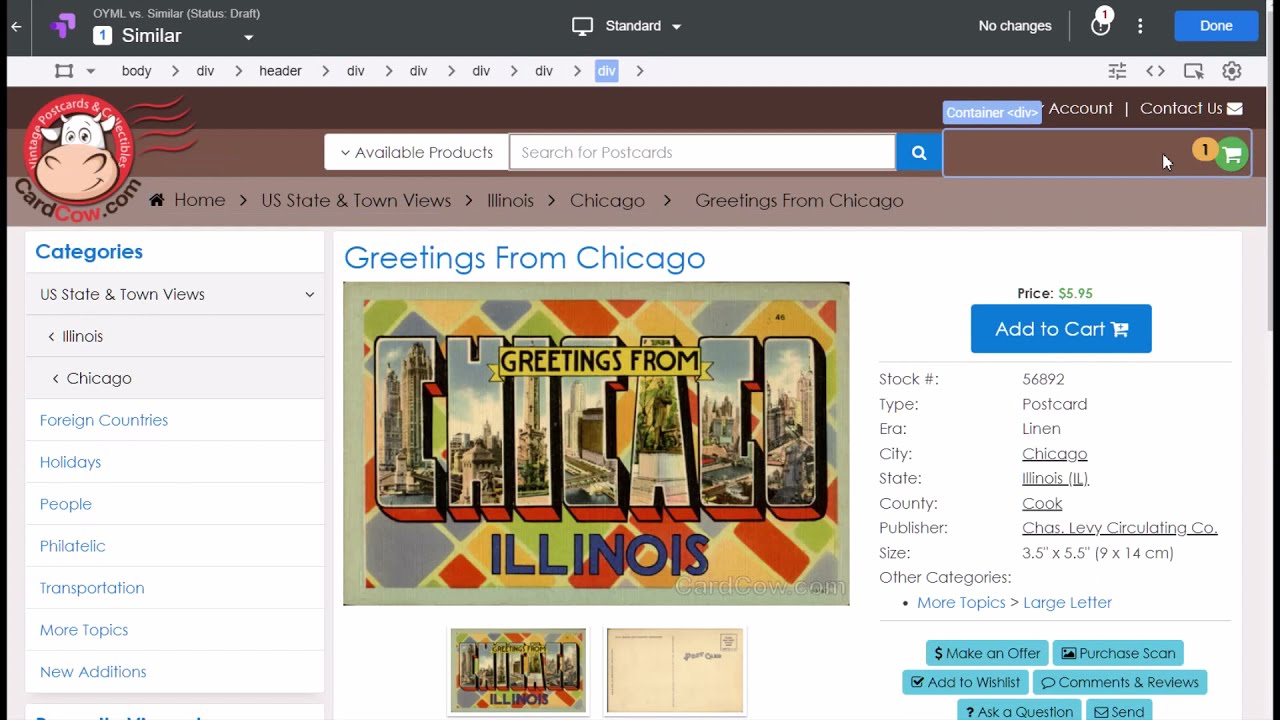Open the Chicago city link in details
The image size is (1280, 720).
[x=1054, y=454]
